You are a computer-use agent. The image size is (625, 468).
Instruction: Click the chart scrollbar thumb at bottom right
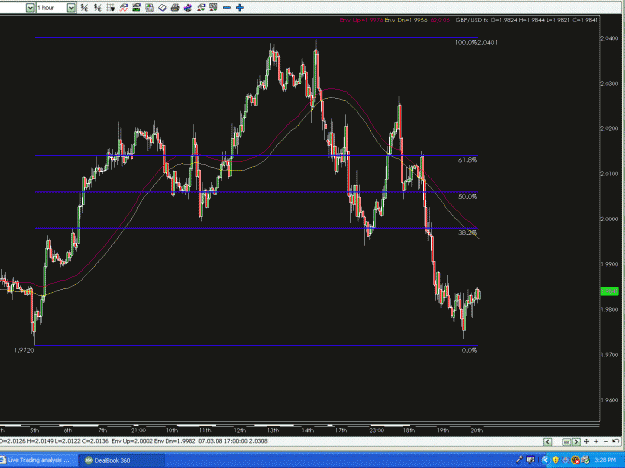click(x=566, y=442)
